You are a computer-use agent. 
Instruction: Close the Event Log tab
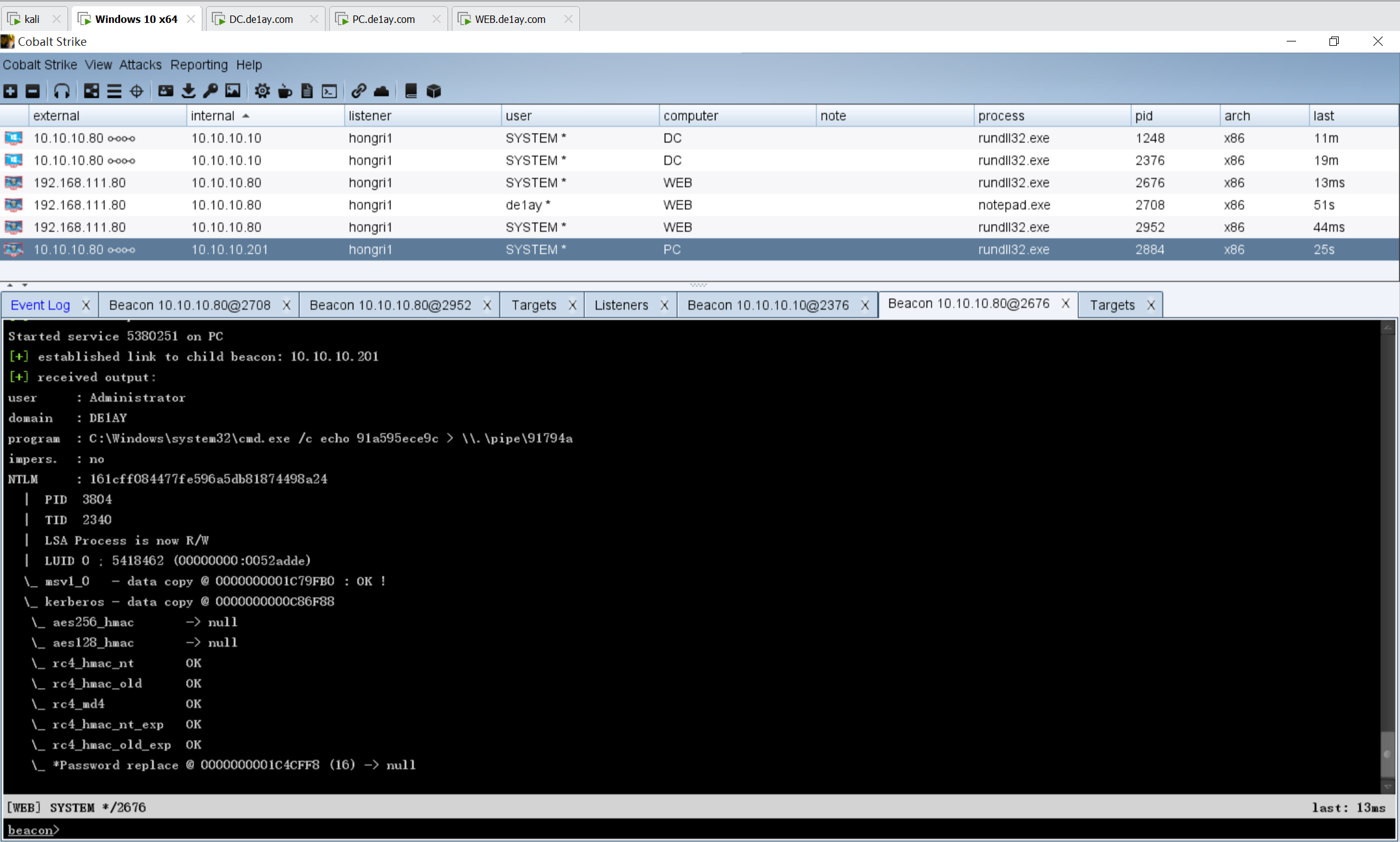pyautogui.click(x=86, y=305)
